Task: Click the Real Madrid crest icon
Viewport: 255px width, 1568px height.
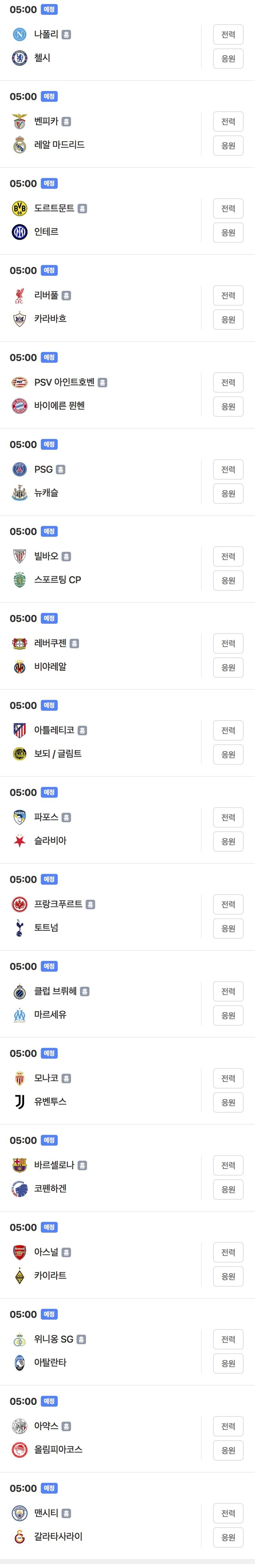Action: (19, 145)
